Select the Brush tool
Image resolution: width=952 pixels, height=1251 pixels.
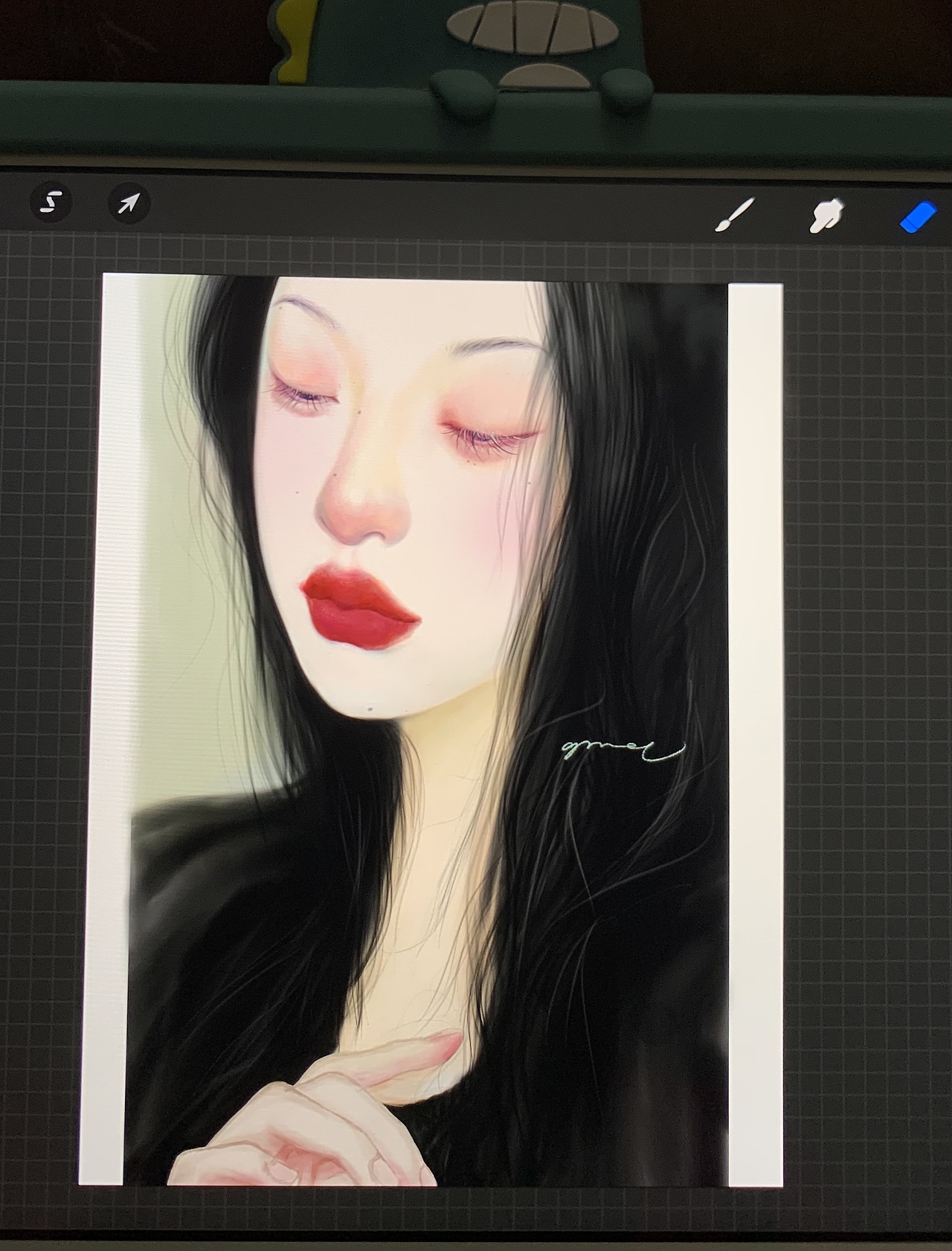pyautogui.click(x=735, y=215)
